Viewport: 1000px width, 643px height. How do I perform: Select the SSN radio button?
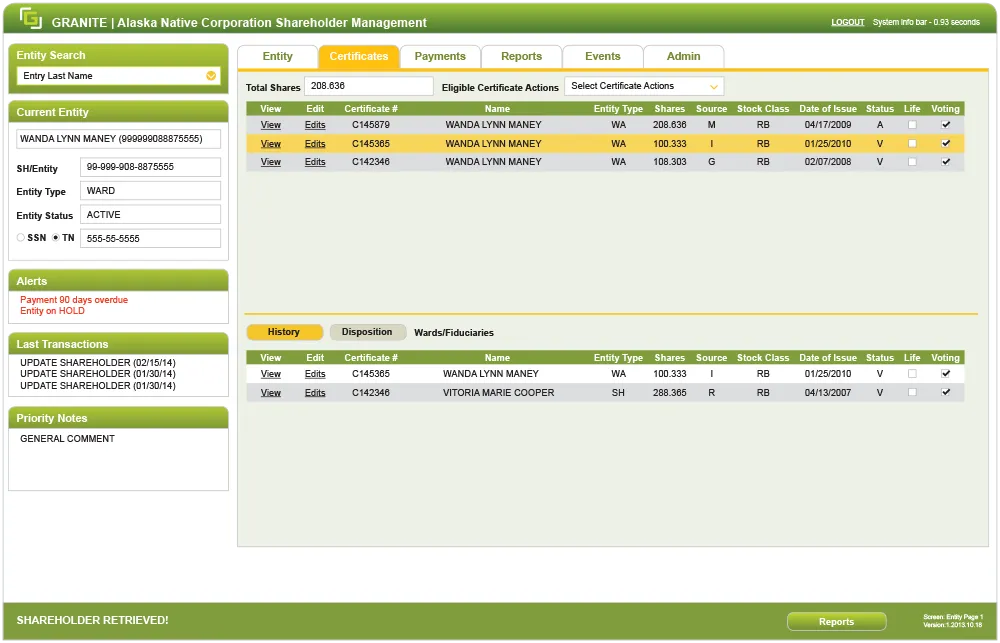pyautogui.click(x=21, y=238)
